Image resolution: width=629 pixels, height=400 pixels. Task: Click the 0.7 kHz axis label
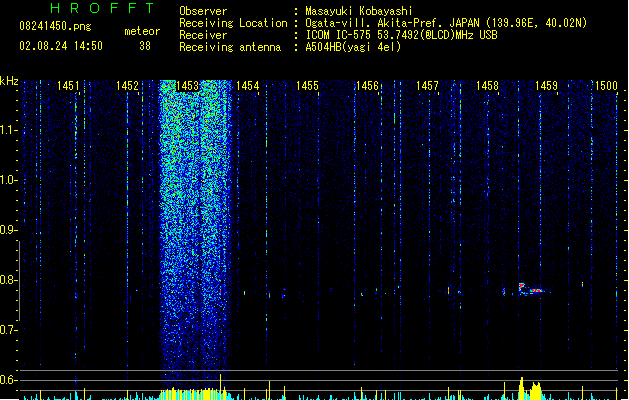[x=8, y=330]
